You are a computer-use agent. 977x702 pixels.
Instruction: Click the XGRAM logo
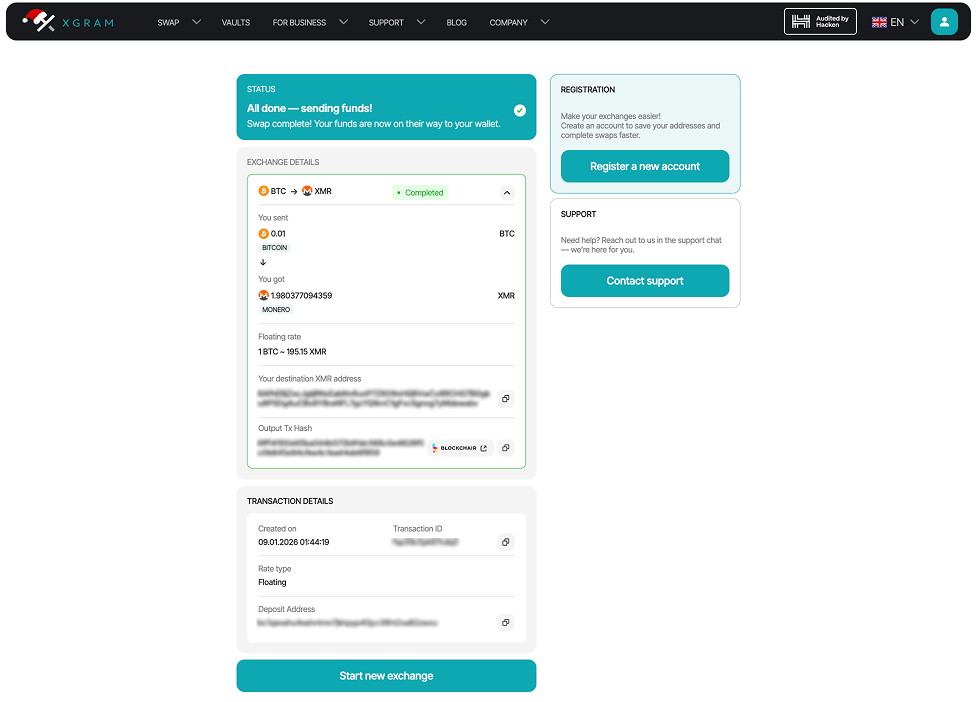[68, 21]
